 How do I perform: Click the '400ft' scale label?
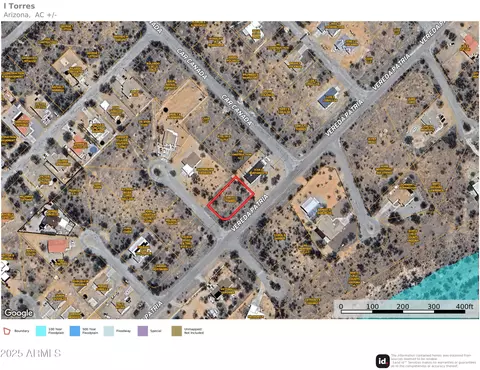click(x=464, y=306)
